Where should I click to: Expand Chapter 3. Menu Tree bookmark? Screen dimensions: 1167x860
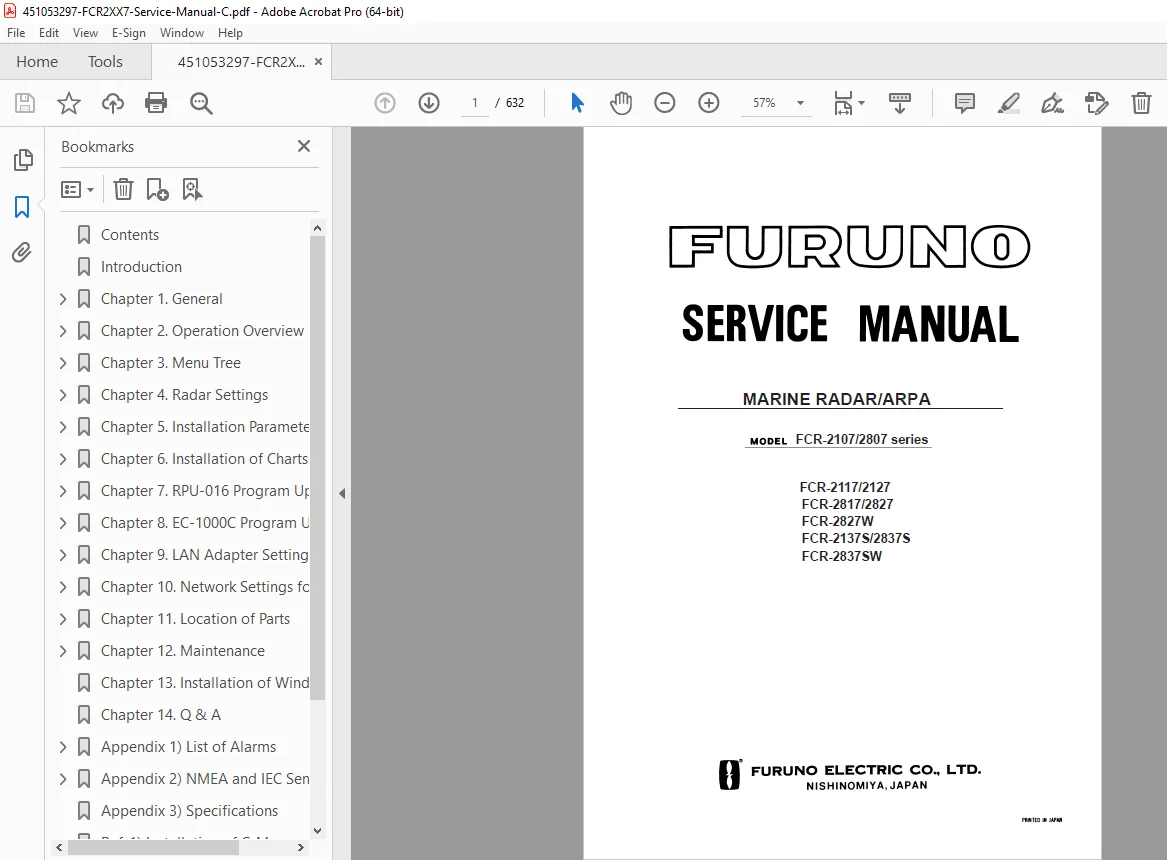coord(63,363)
